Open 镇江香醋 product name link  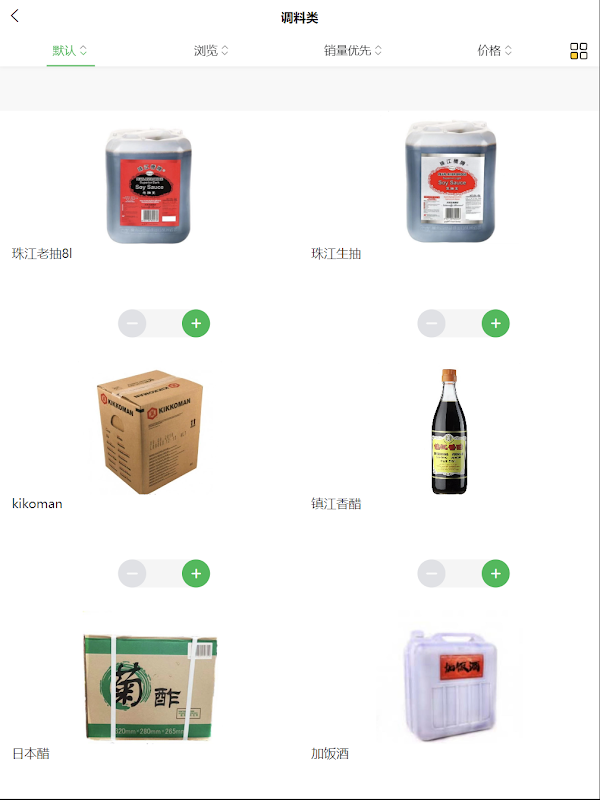point(336,504)
